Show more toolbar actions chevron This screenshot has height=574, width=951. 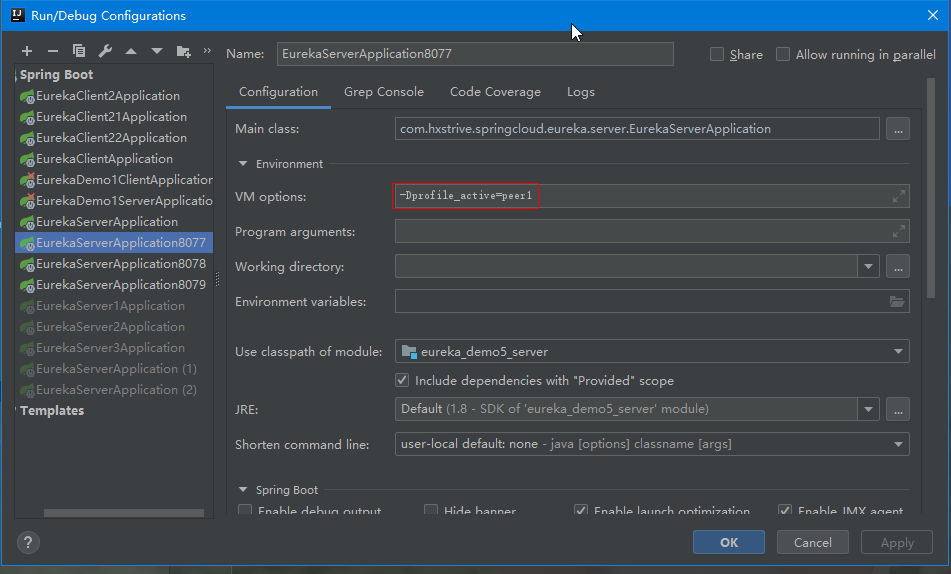207,51
